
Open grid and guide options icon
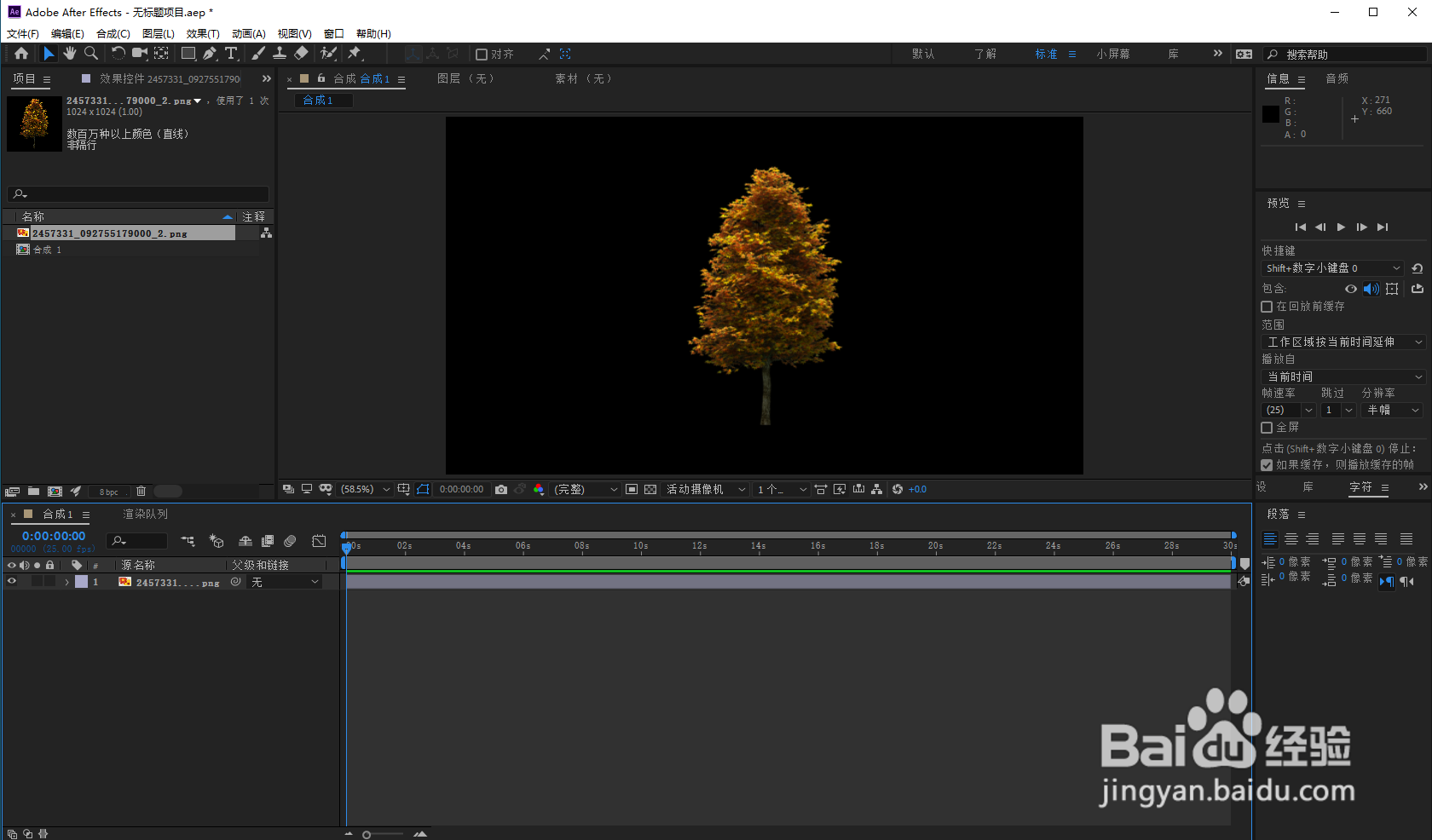404,490
